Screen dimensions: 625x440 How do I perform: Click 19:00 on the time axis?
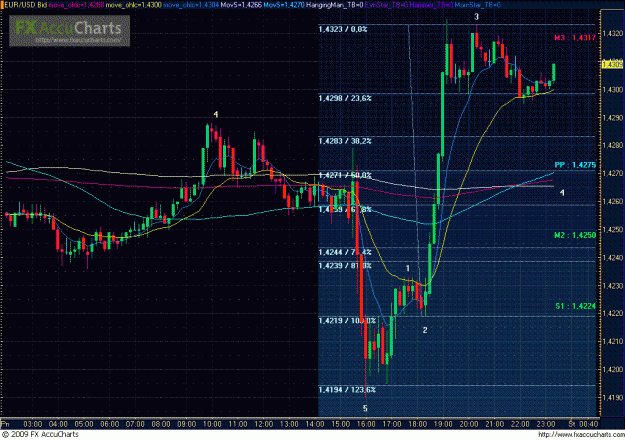coord(443,424)
